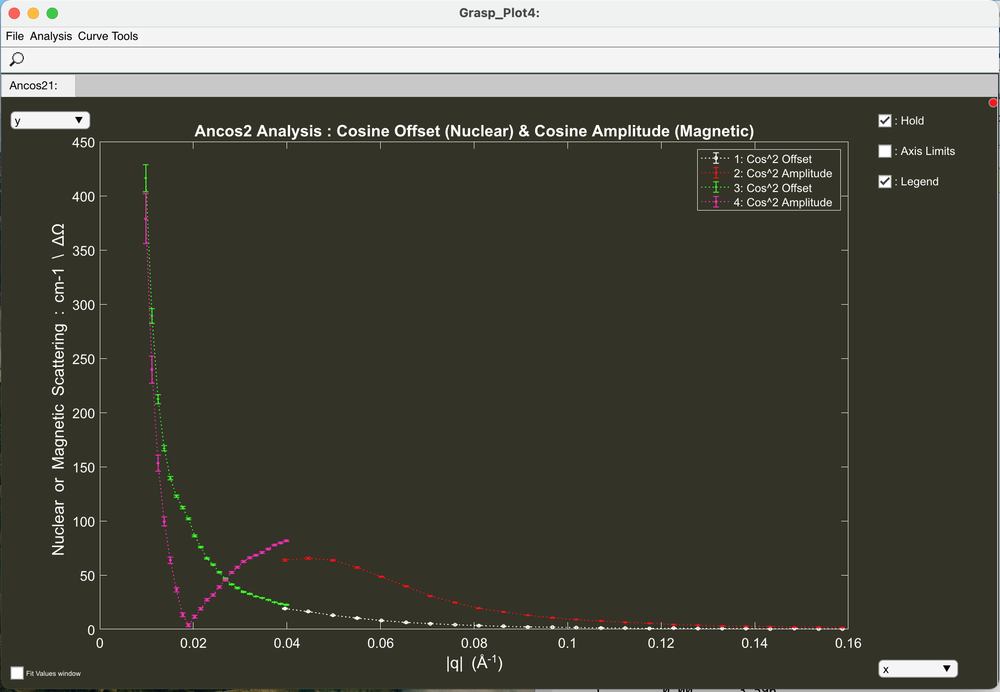Open the x-axis scale dropdown
The image size is (1000, 692).
coord(917,669)
